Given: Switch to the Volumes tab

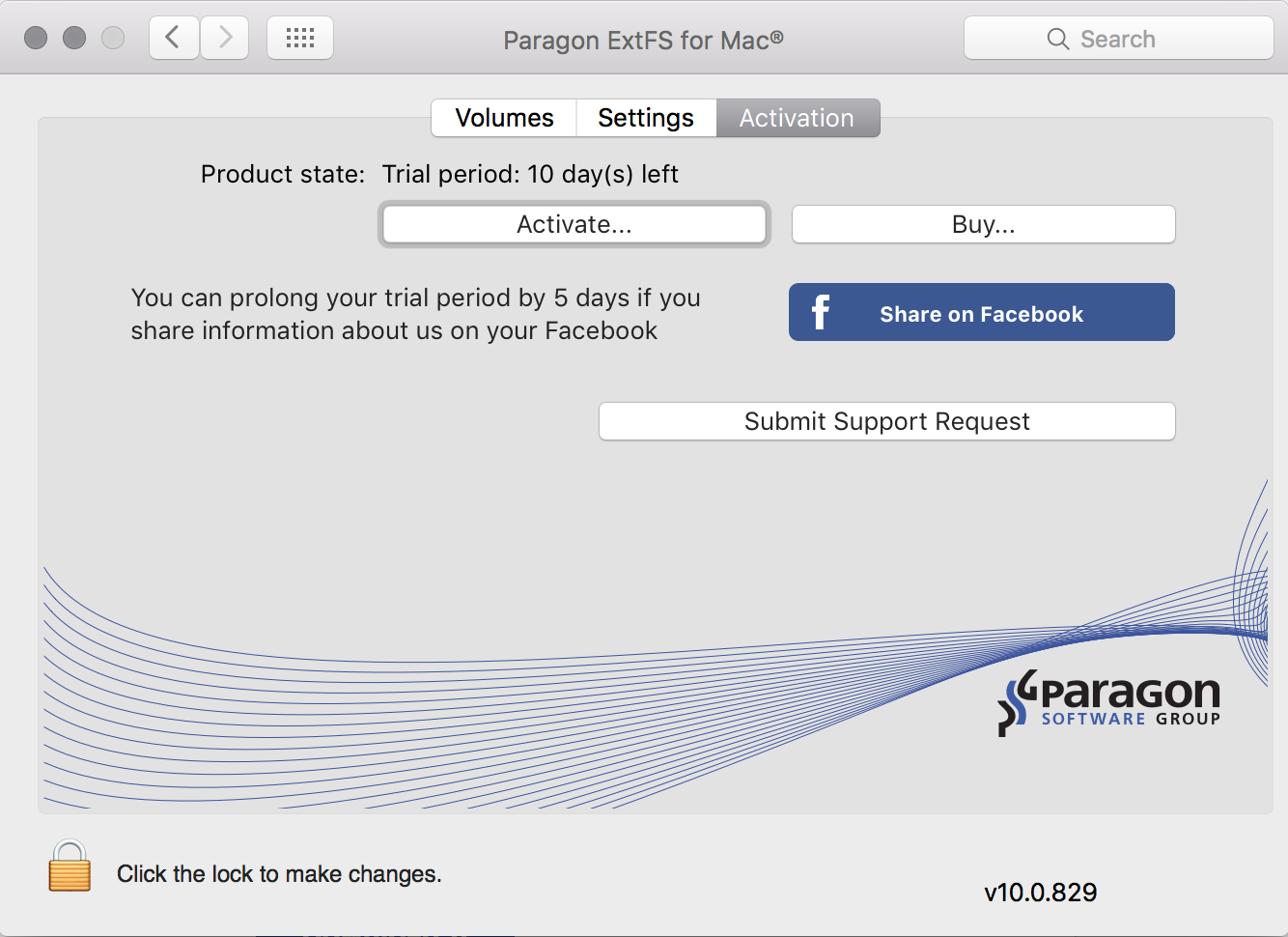Looking at the screenshot, I should pos(504,118).
